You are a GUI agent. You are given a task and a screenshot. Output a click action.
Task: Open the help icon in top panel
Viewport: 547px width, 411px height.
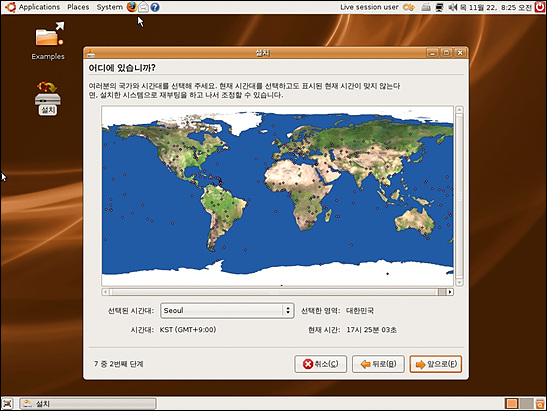click(155, 7)
